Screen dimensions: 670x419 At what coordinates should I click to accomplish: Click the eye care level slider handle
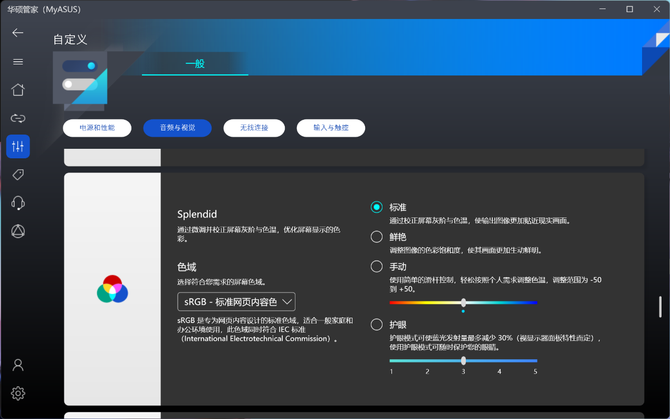(x=464, y=361)
